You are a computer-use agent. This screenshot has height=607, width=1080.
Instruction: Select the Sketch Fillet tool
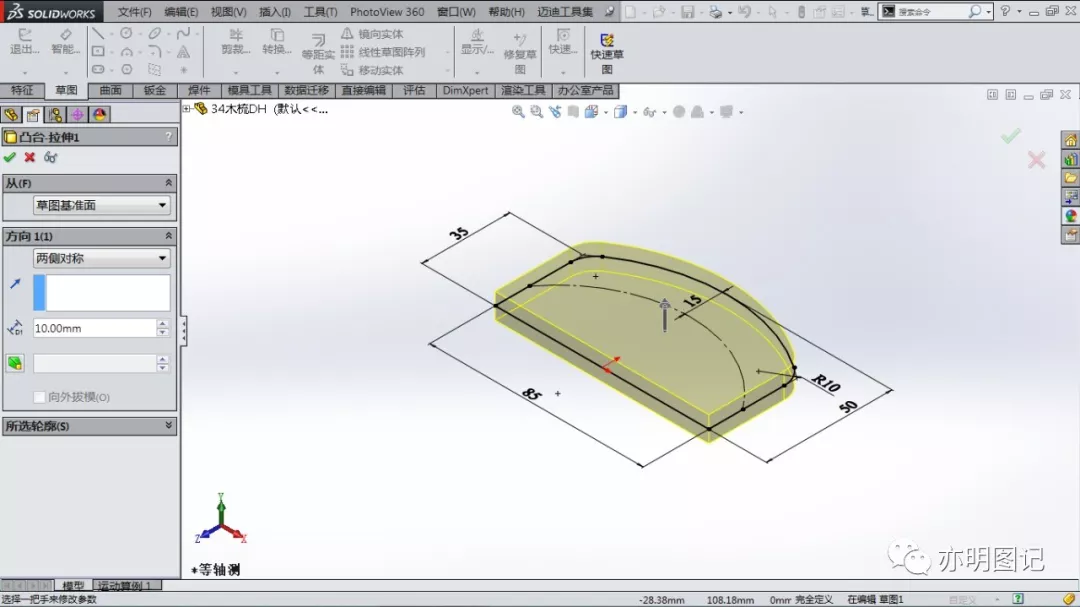[x=154, y=52]
